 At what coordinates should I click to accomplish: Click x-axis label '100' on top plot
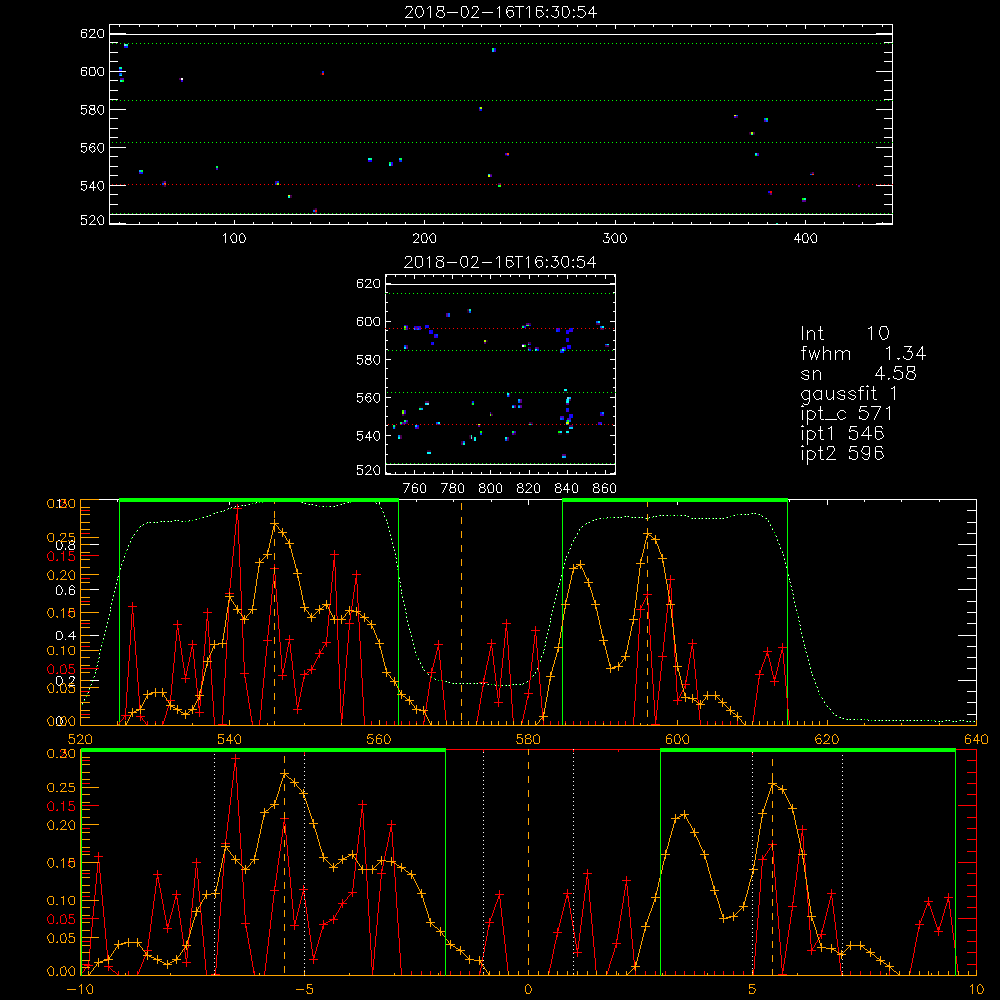coord(234,239)
